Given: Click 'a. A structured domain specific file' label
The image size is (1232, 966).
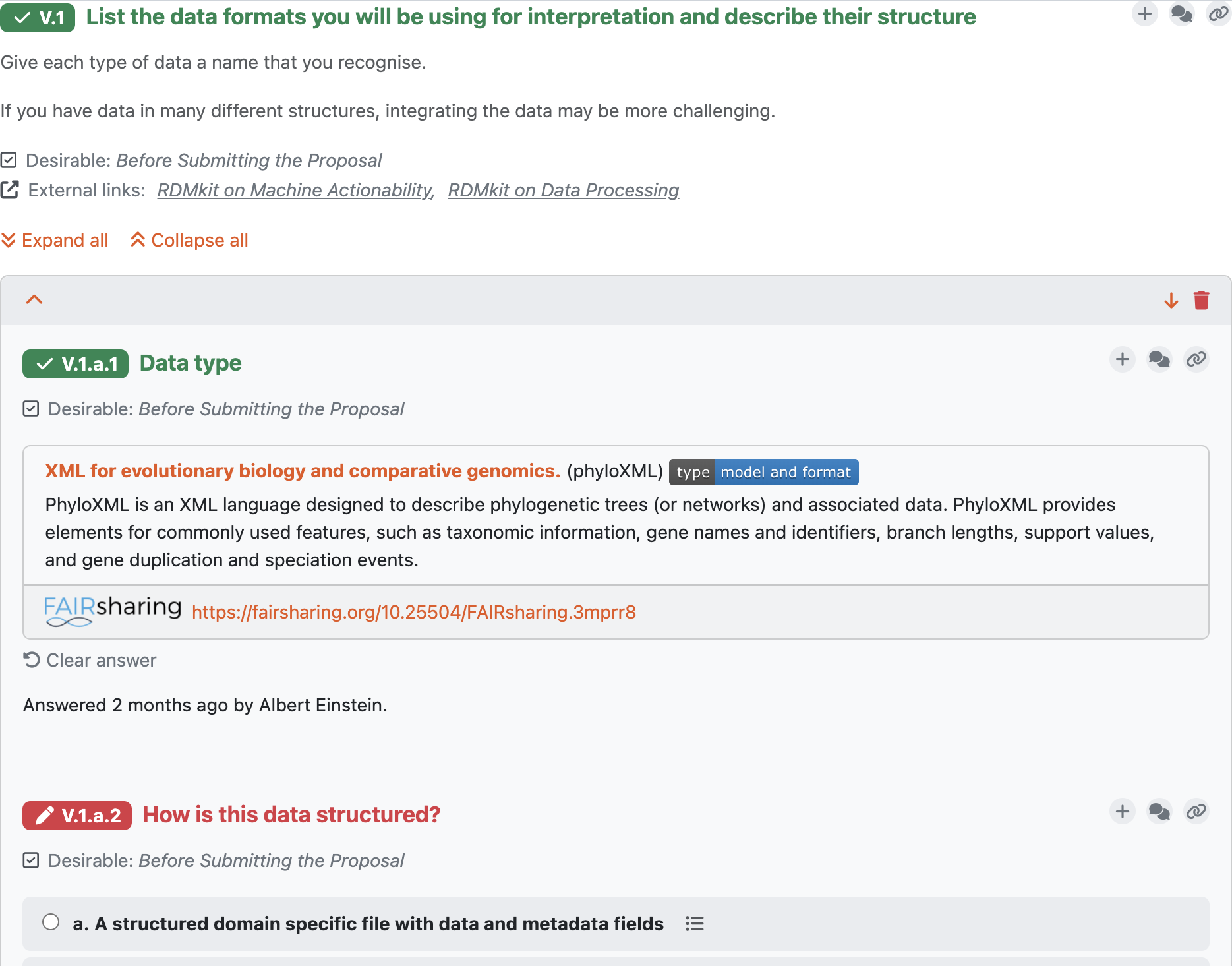Looking at the screenshot, I should (x=368, y=924).
